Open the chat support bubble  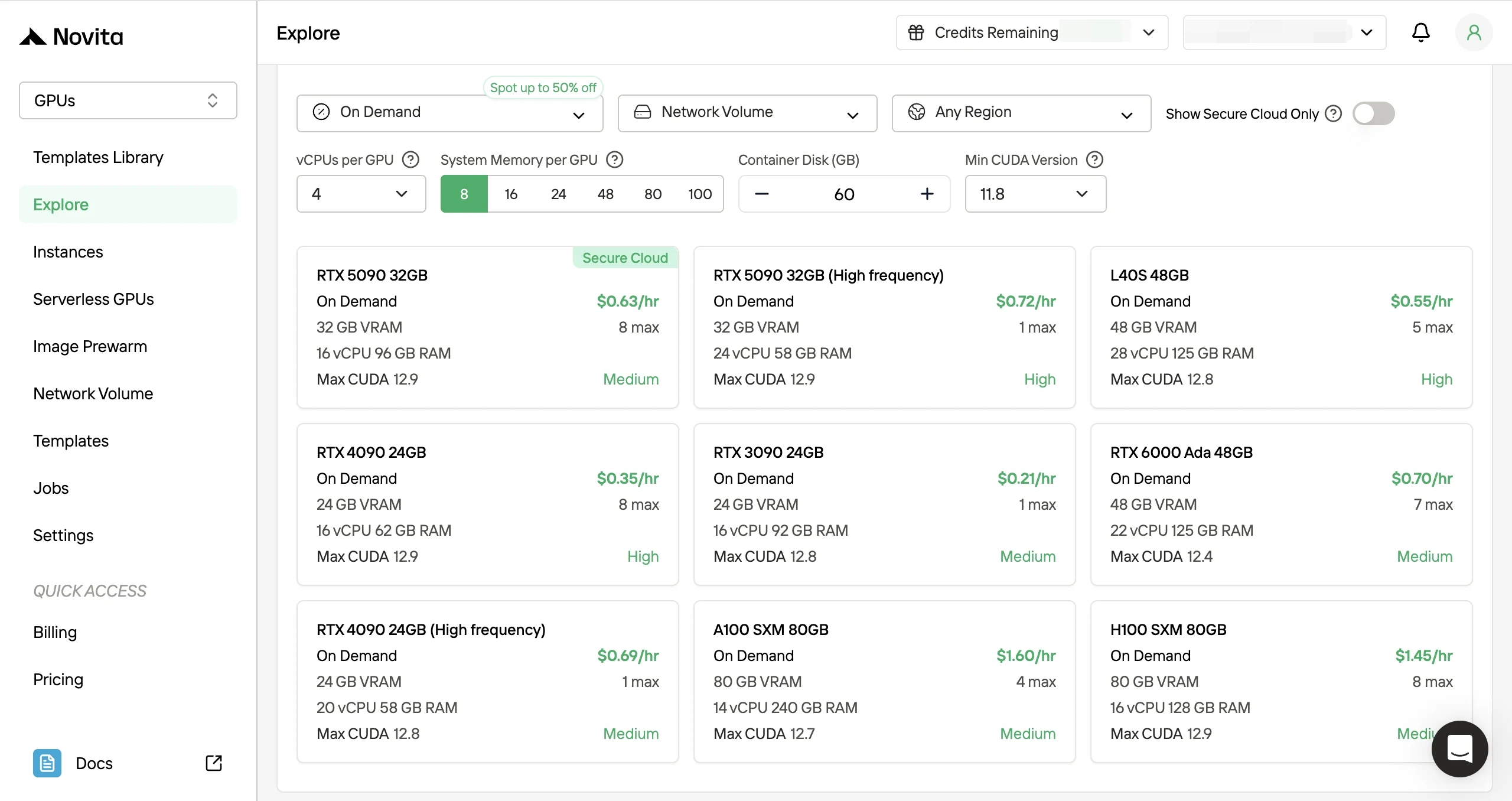[x=1459, y=748]
